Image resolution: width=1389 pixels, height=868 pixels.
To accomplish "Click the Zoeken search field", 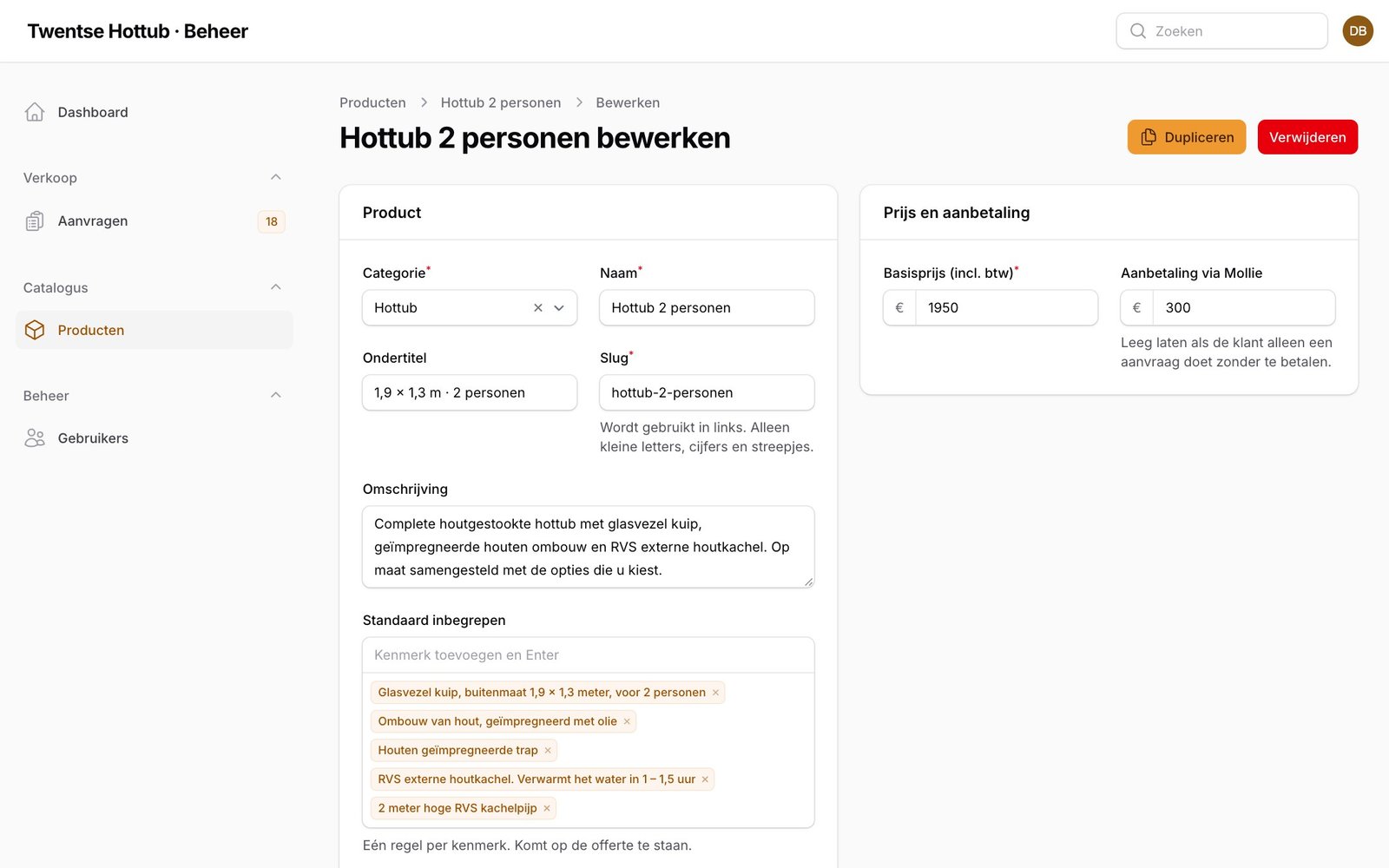I will [x=1222, y=31].
